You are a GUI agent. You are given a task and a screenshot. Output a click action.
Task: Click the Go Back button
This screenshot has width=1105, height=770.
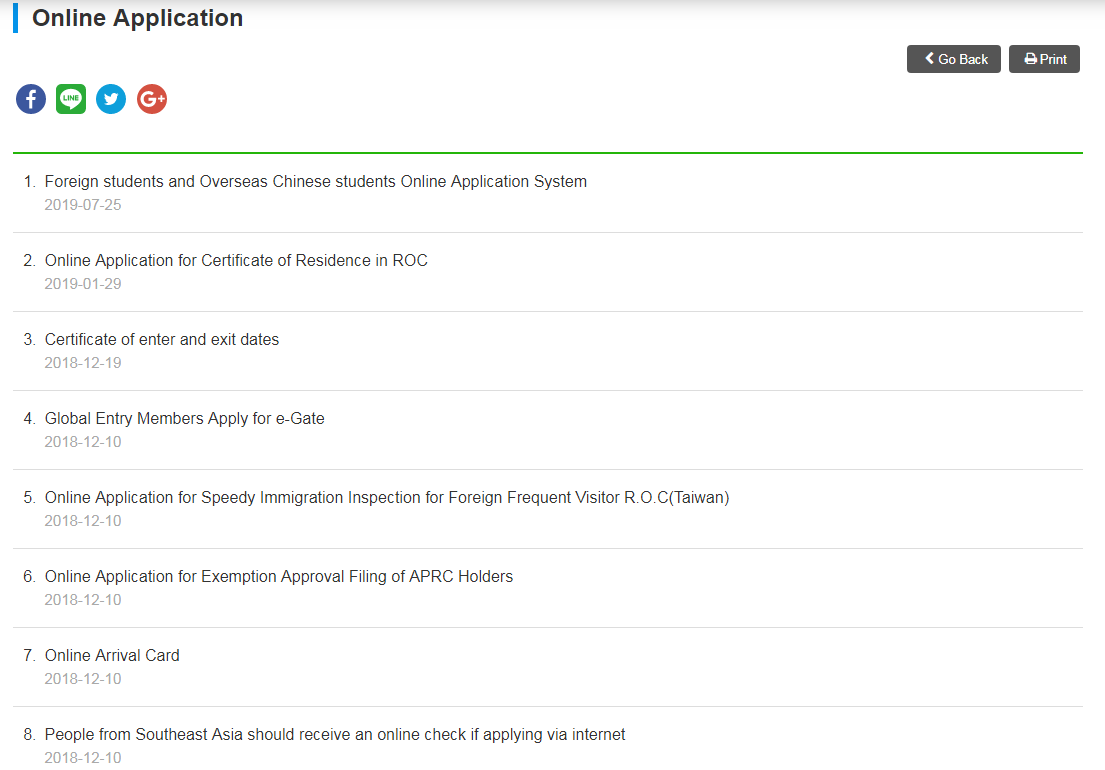[953, 59]
